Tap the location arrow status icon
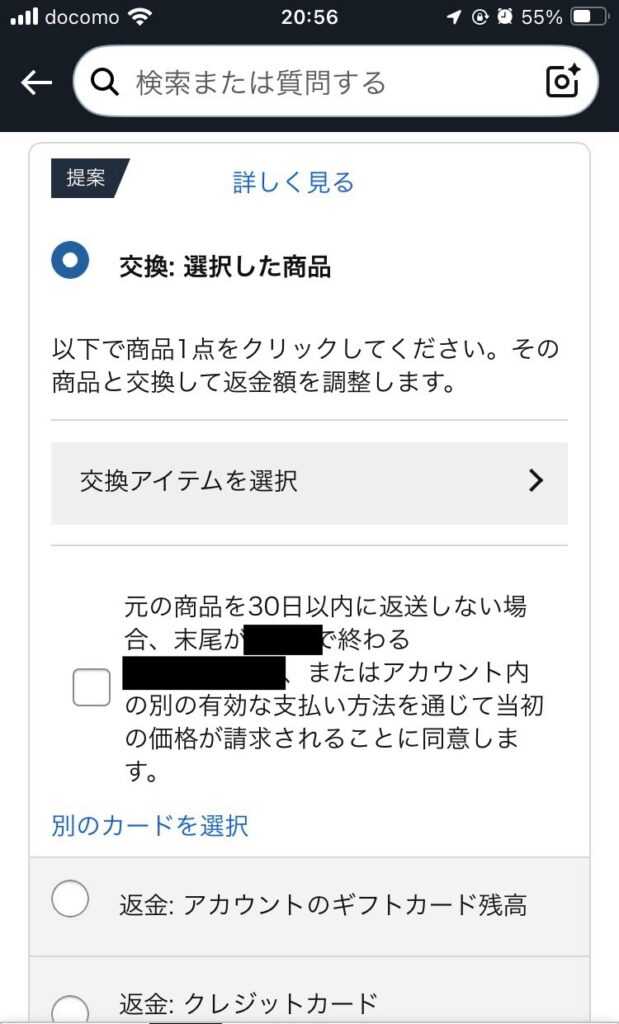Image resolution: width=619 pixels, height=1024 pixels. point(455,17)
